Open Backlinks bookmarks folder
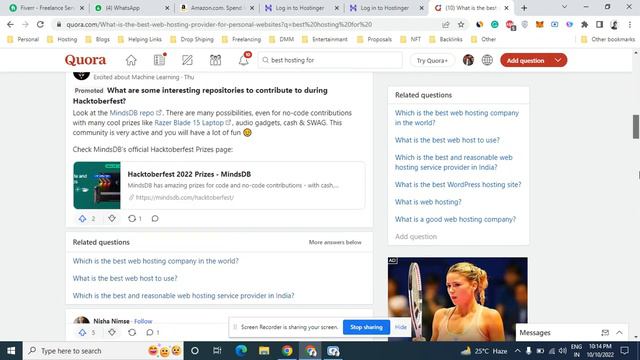Screen dimensions: 640x360 [x=446, y=40]
